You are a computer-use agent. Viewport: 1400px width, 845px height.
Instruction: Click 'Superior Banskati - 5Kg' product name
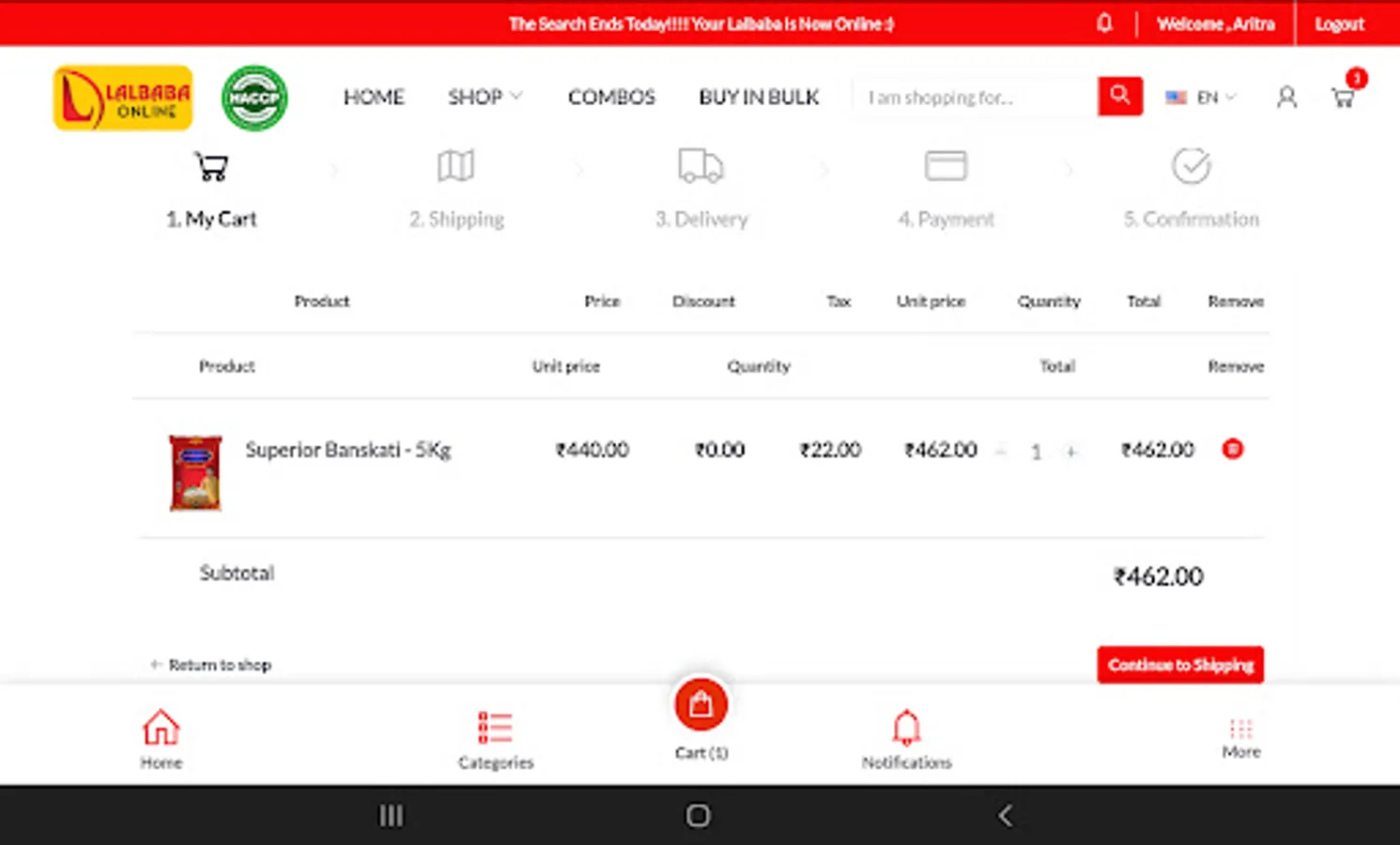pos(348,450)
